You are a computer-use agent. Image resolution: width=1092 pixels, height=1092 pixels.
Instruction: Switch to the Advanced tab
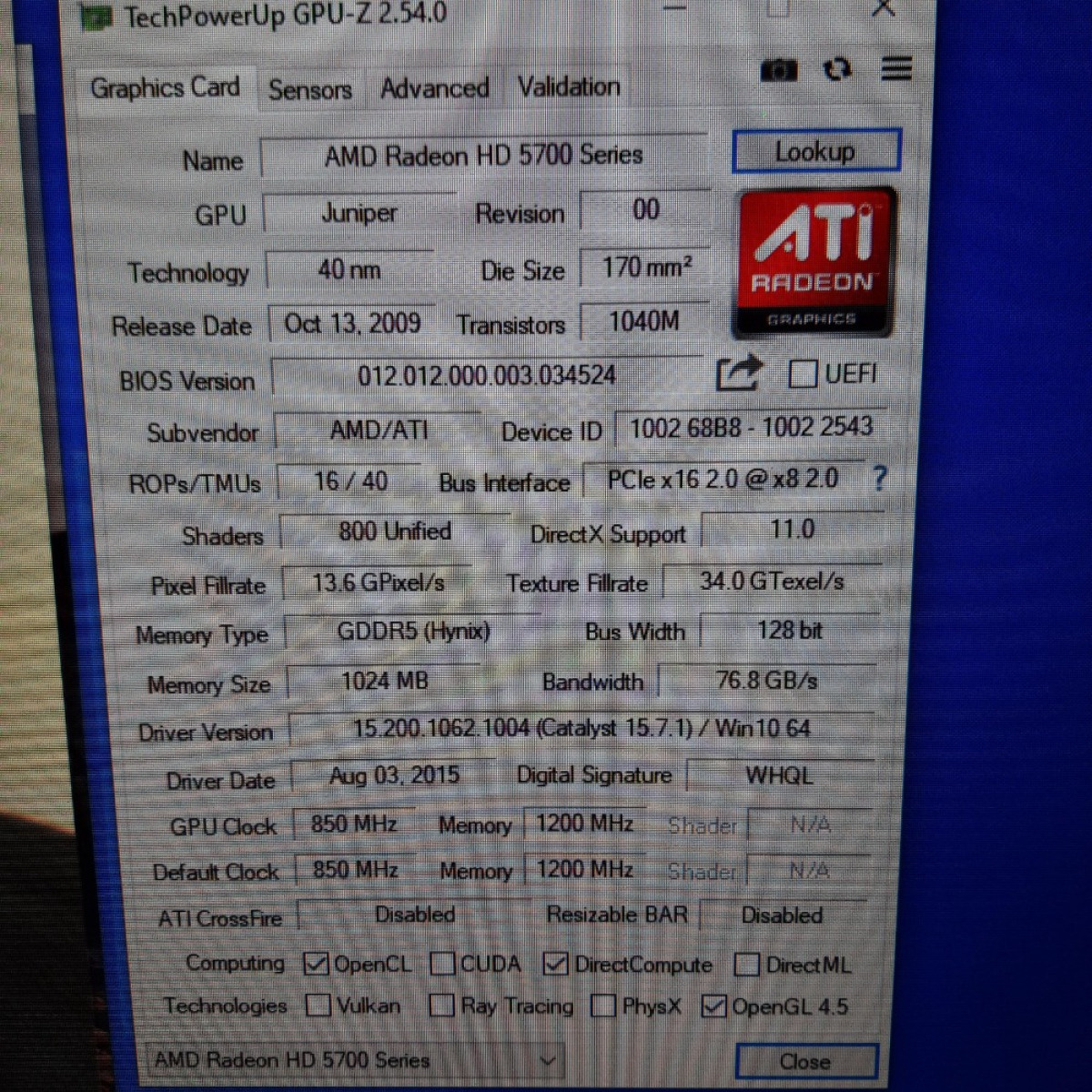434,88
